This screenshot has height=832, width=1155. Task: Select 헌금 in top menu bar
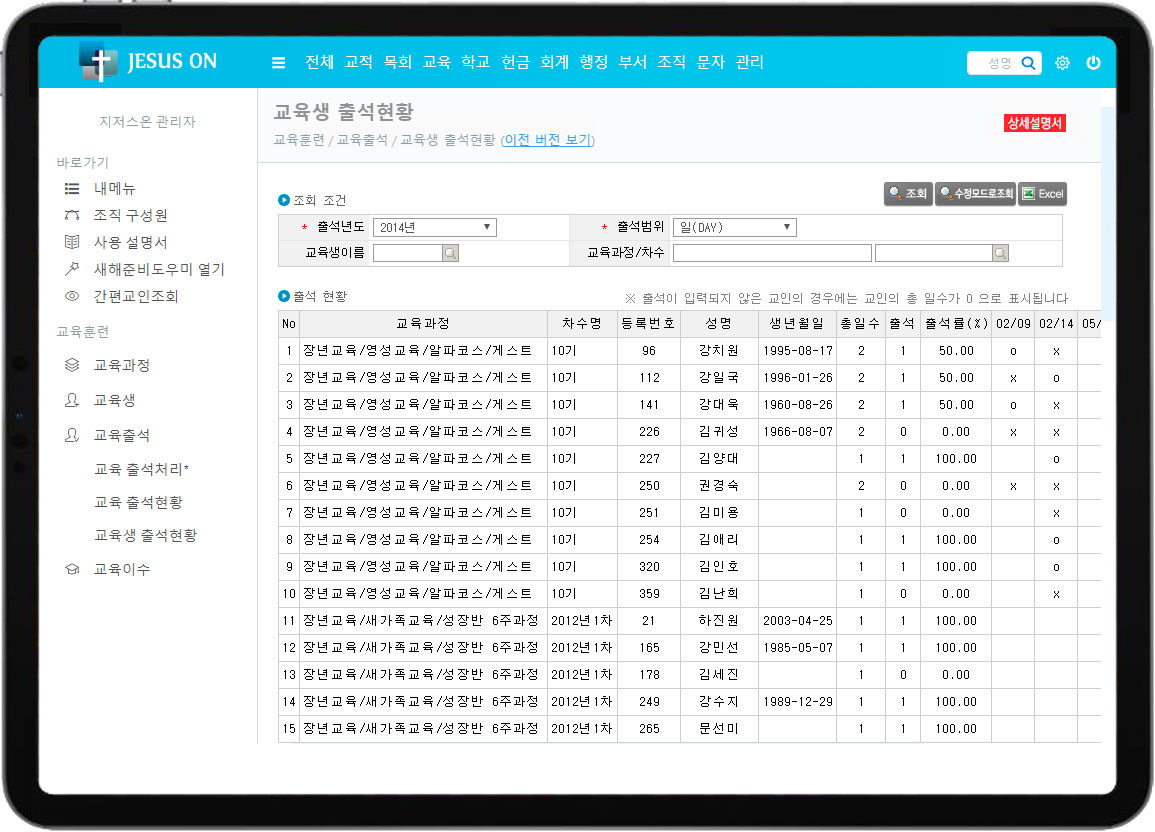tap(515, 62)
